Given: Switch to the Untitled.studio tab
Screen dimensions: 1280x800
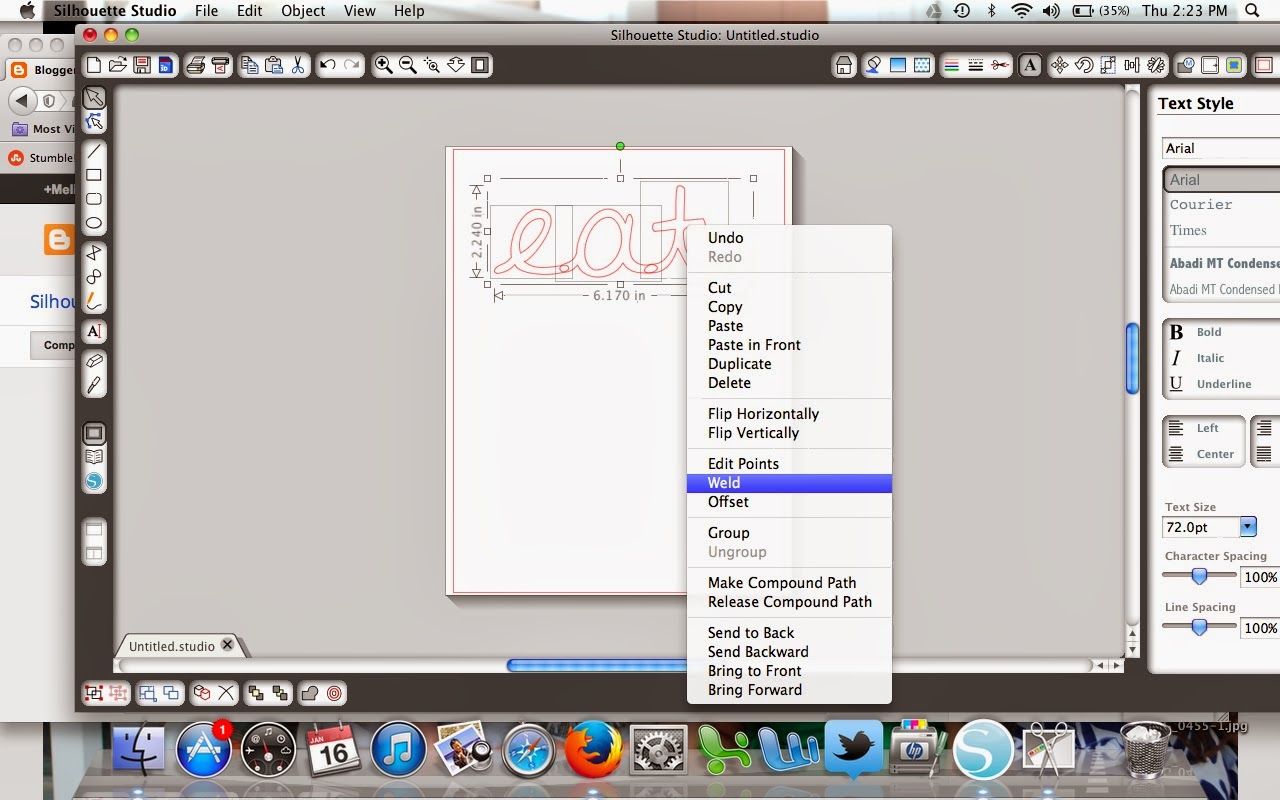Looking at the screenshot, I should pyautogui.click(x=170, y=646).
